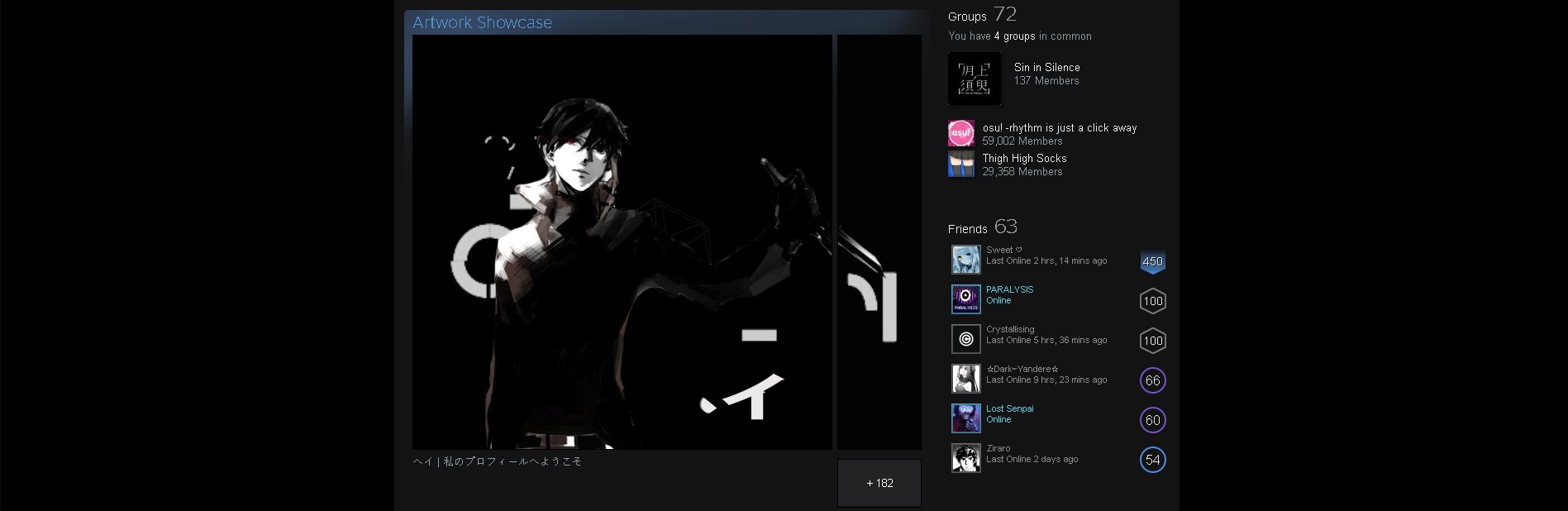This screenshot has width=1568, height=511.
Task: Click Sweet's friend avatar
Action: click(x=965, y=260)
